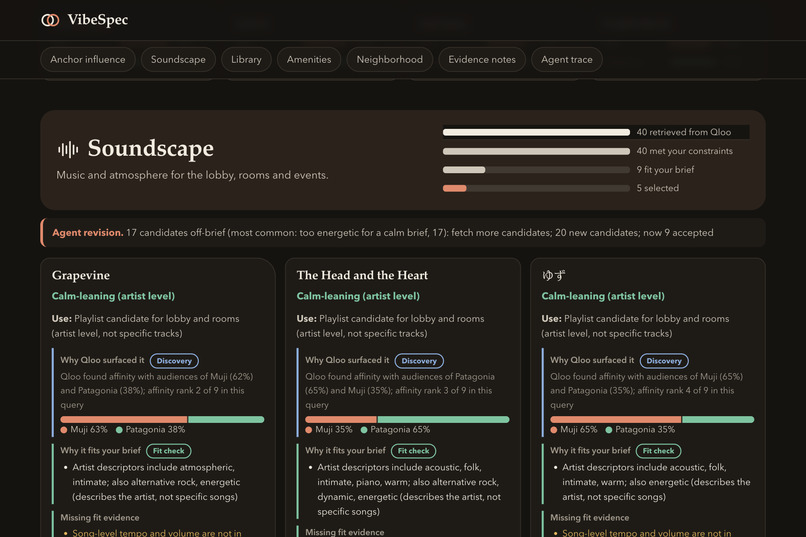Click Grapevine's Muji/Patagonia affinity bar
This screenshot has width=806, height=537.
(x=162, y=419)
